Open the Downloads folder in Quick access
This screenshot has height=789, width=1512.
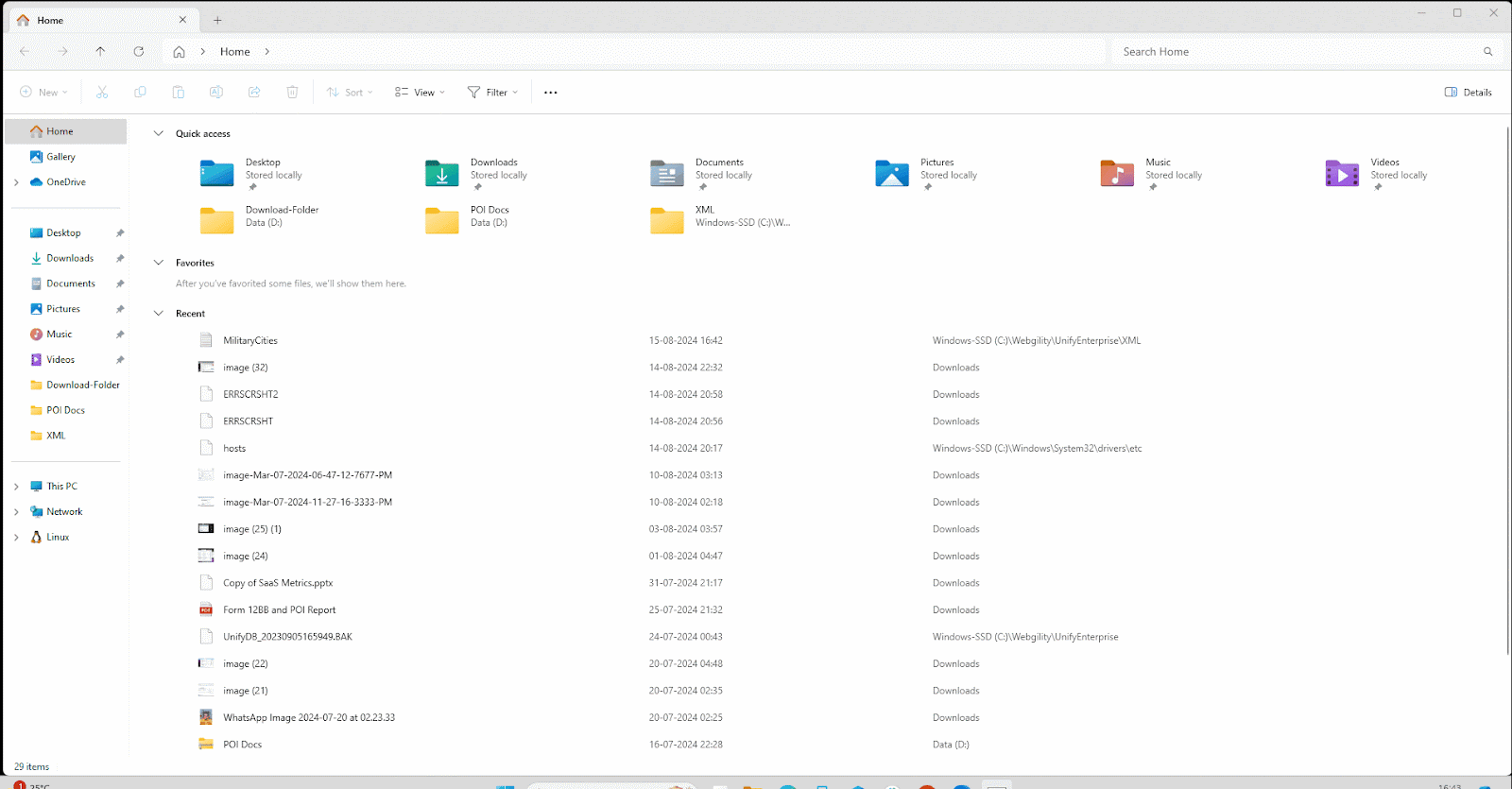(x=442, y=174)
